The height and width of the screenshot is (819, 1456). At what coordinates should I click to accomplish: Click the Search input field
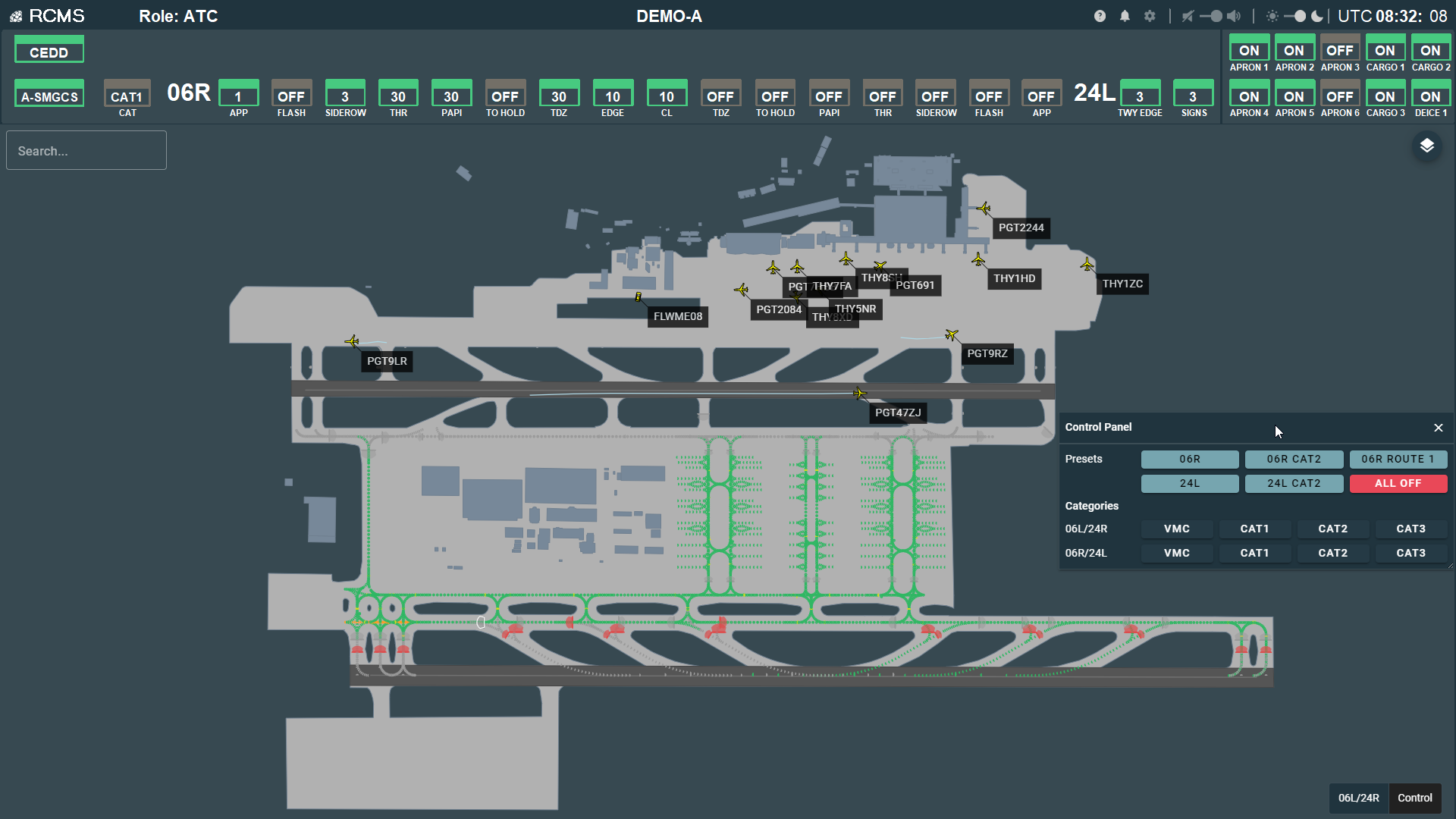tap(86, 151)
